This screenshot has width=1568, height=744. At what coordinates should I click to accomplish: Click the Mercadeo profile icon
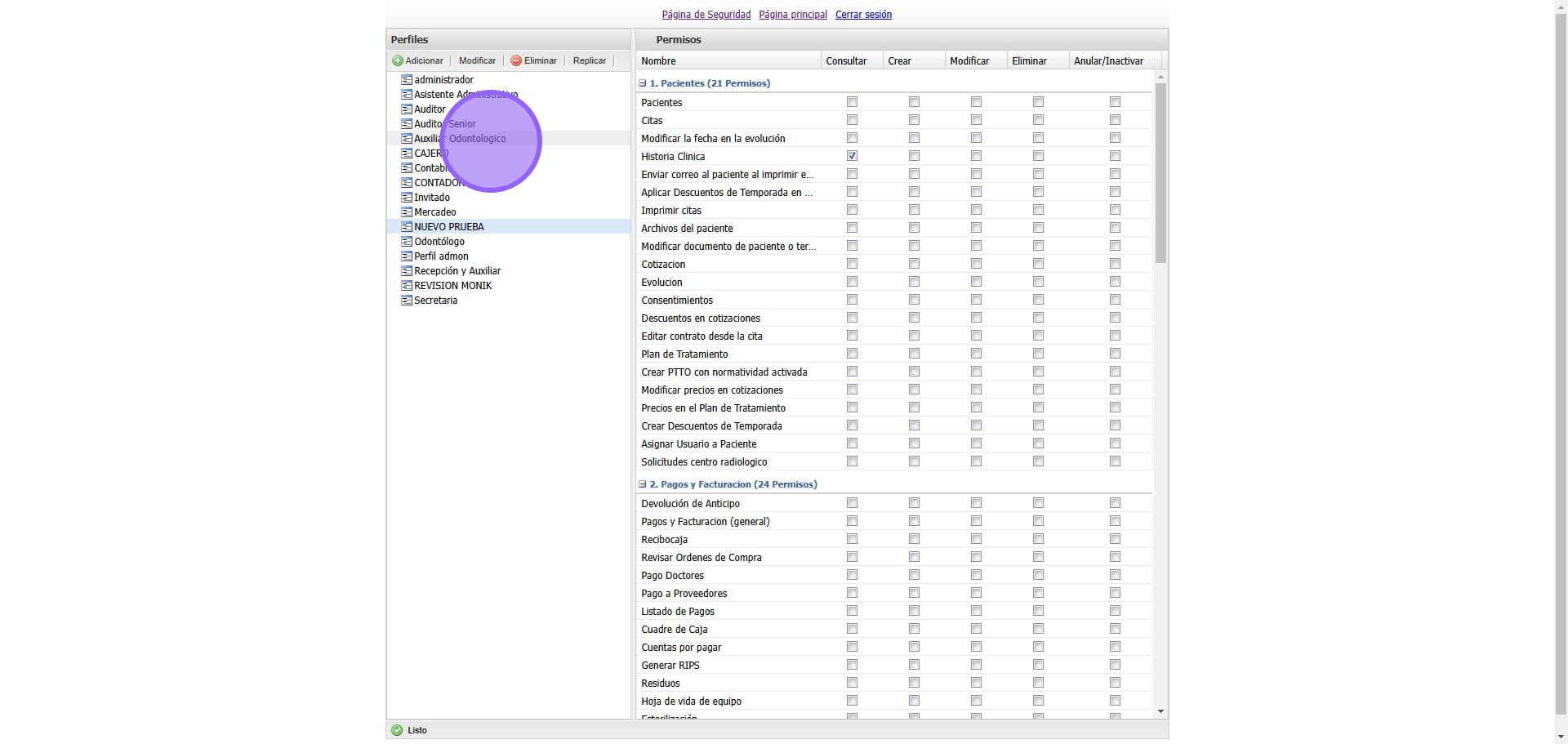pos(407,212)
